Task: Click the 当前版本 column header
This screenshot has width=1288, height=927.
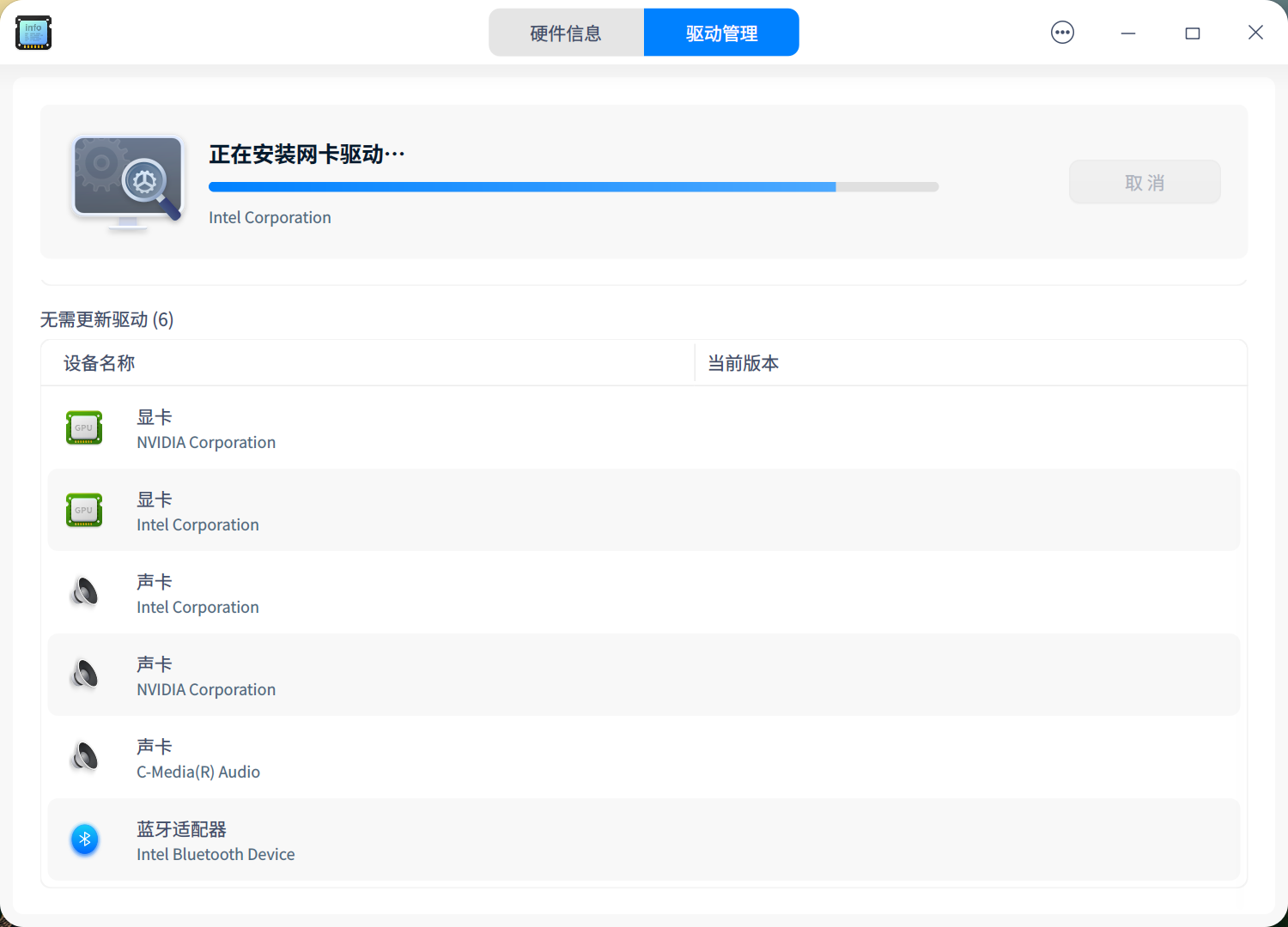Action: coord(742,362)
